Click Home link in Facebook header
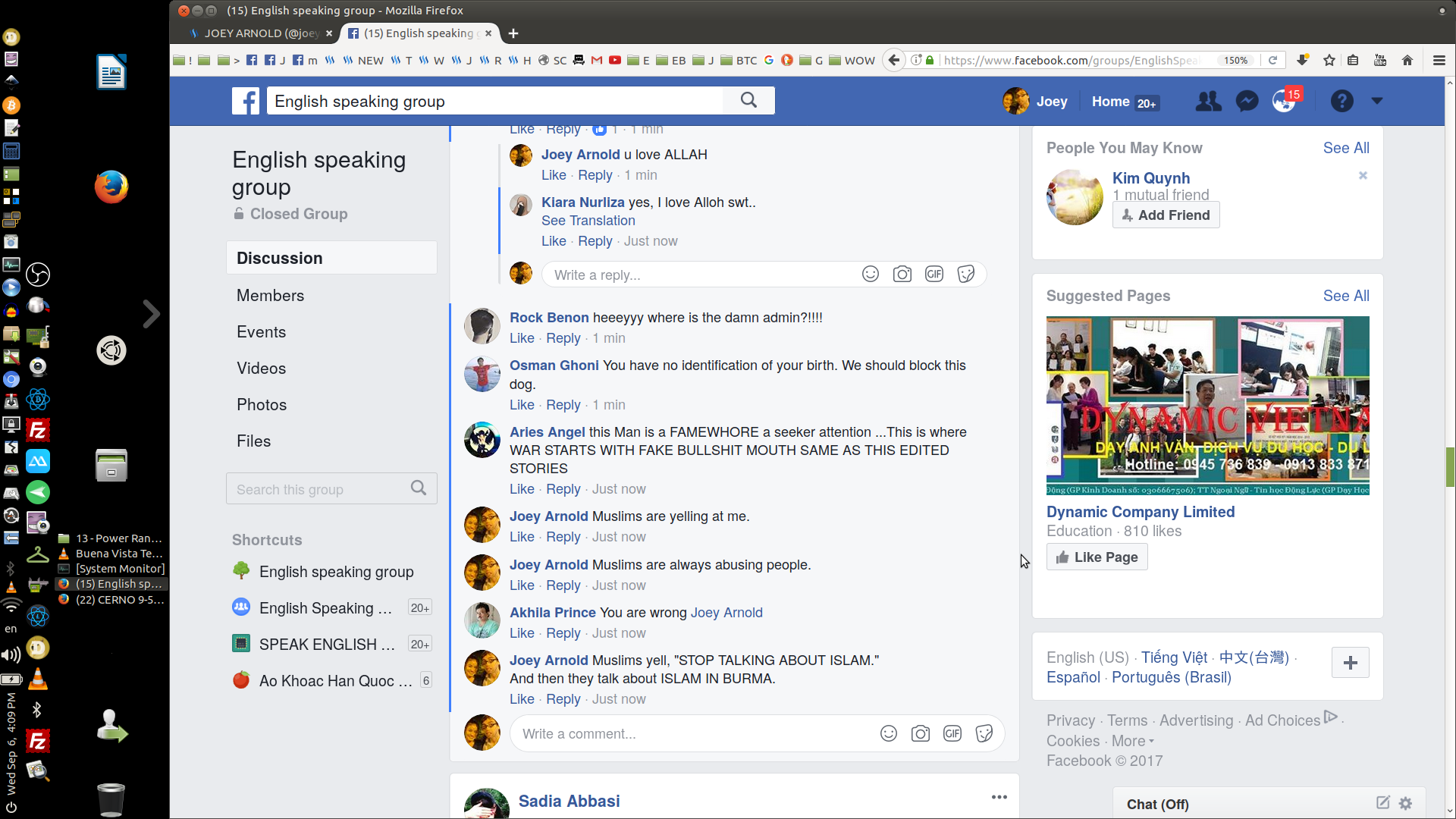Image resolution: width=1456 pixels, height=819 pixels. [1111, 102]
